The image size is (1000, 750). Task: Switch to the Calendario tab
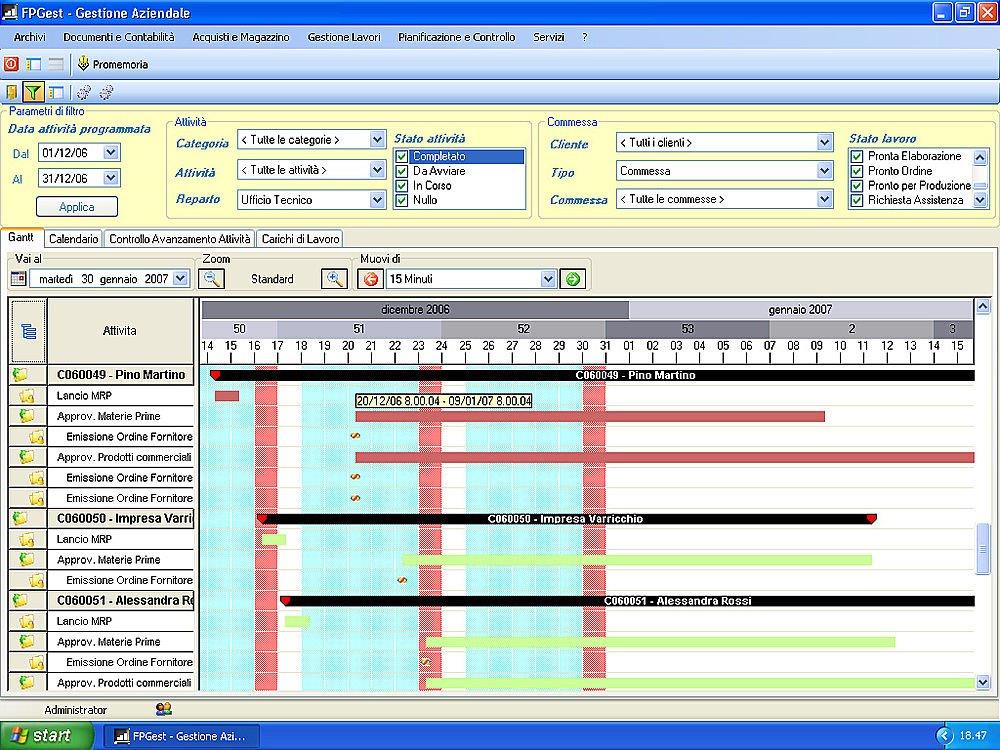click(73, 238)
